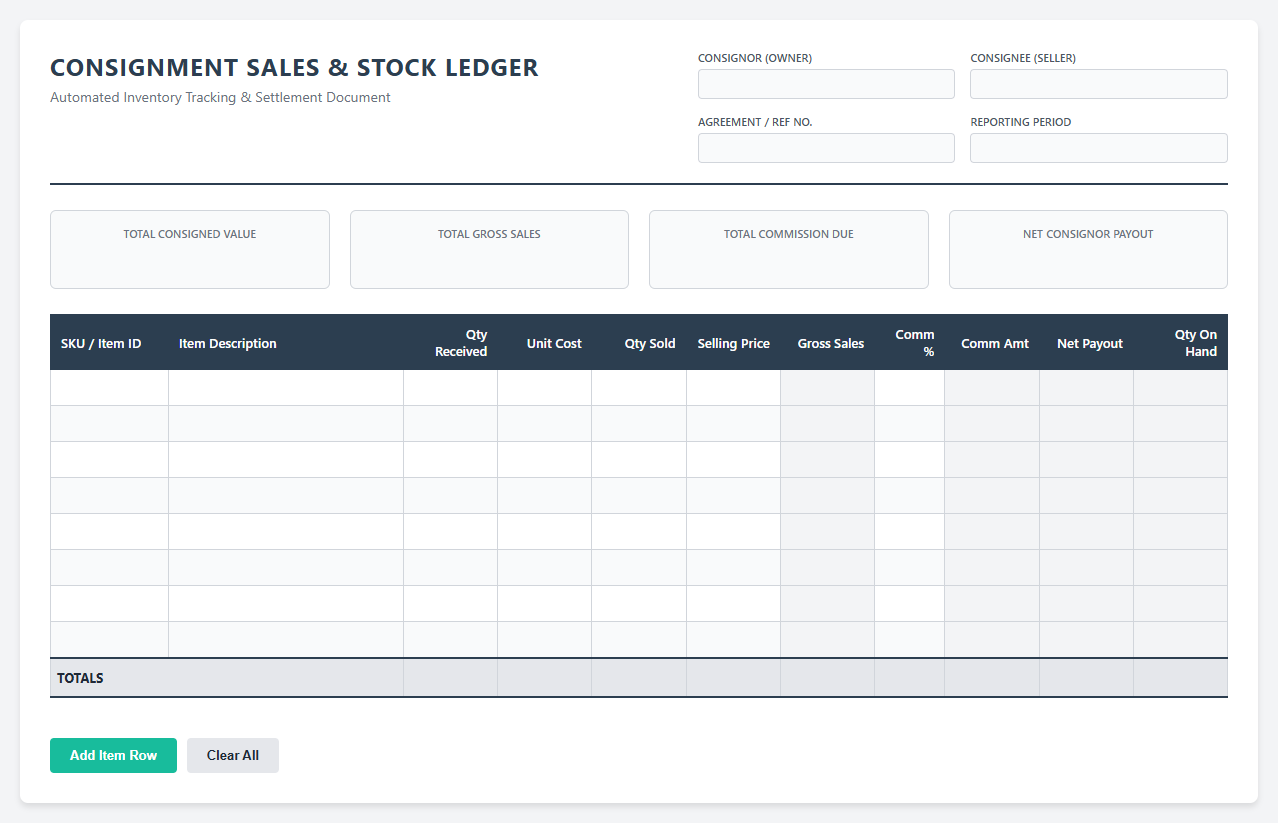Screen dimensions: 1278x823
Task: Click the TOTALS row label
Action: (80, 678)
